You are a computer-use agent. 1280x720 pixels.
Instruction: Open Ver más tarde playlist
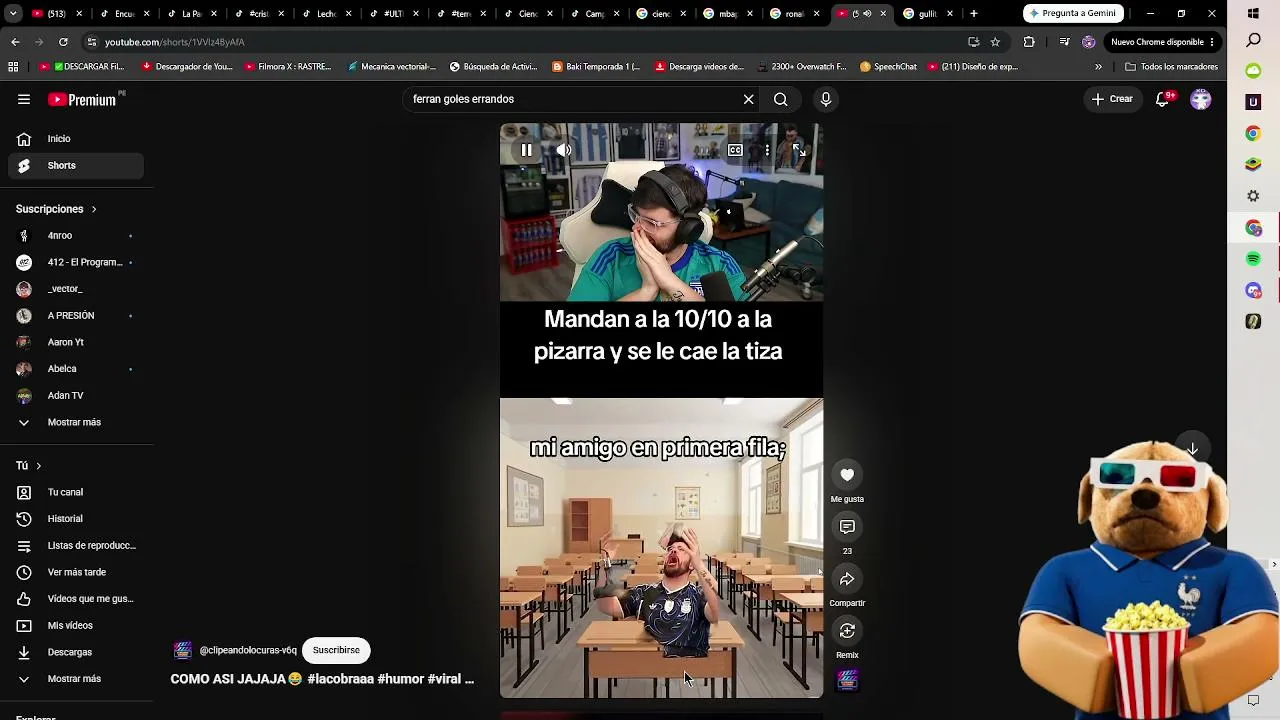(76, 572)
